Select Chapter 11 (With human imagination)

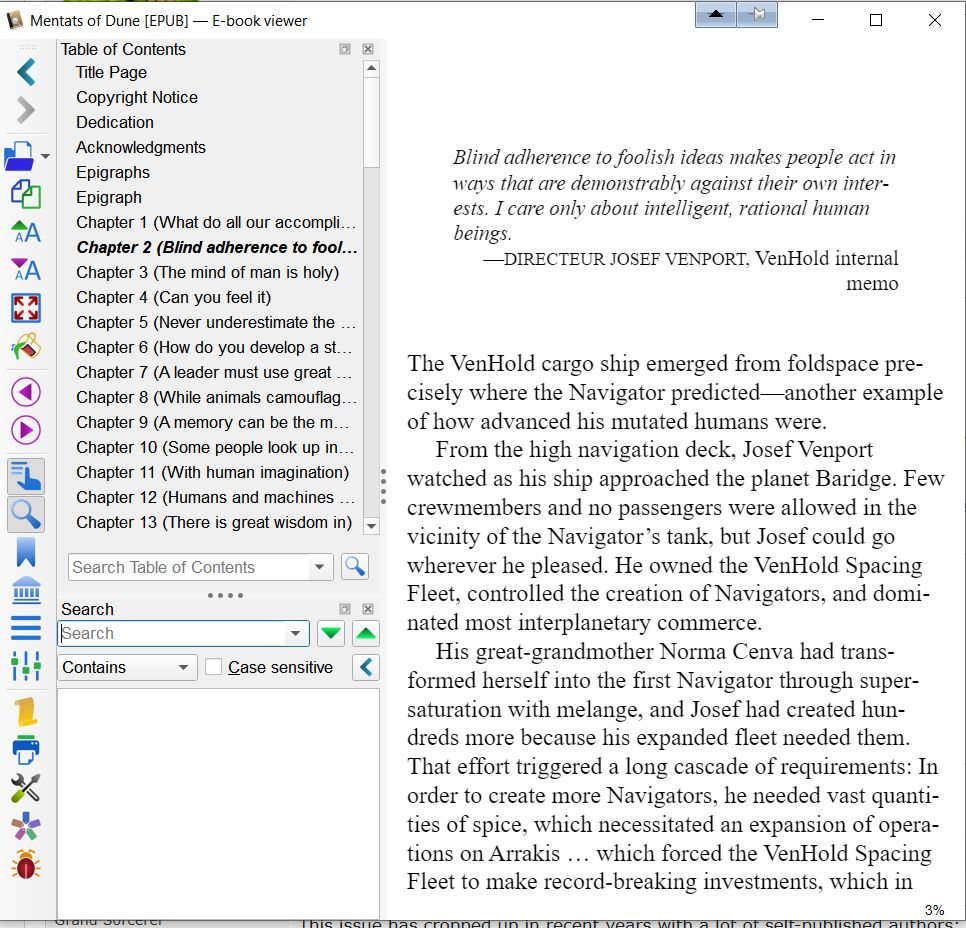click(x=213, y=473)
